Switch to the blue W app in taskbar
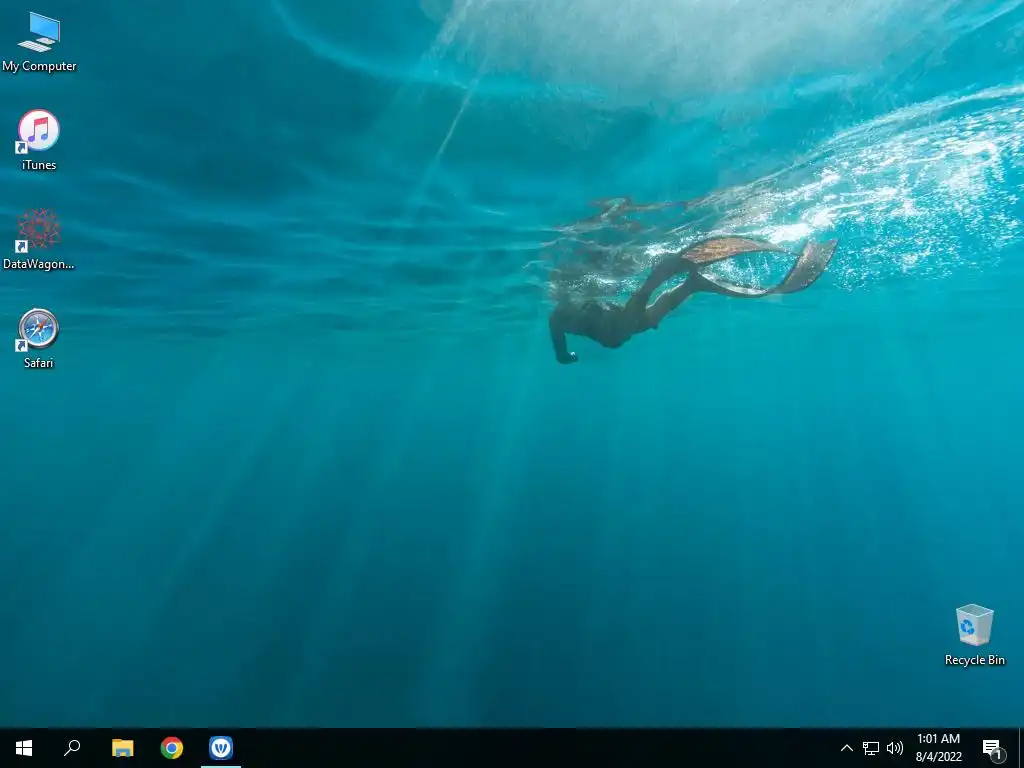 pos(221,748)
